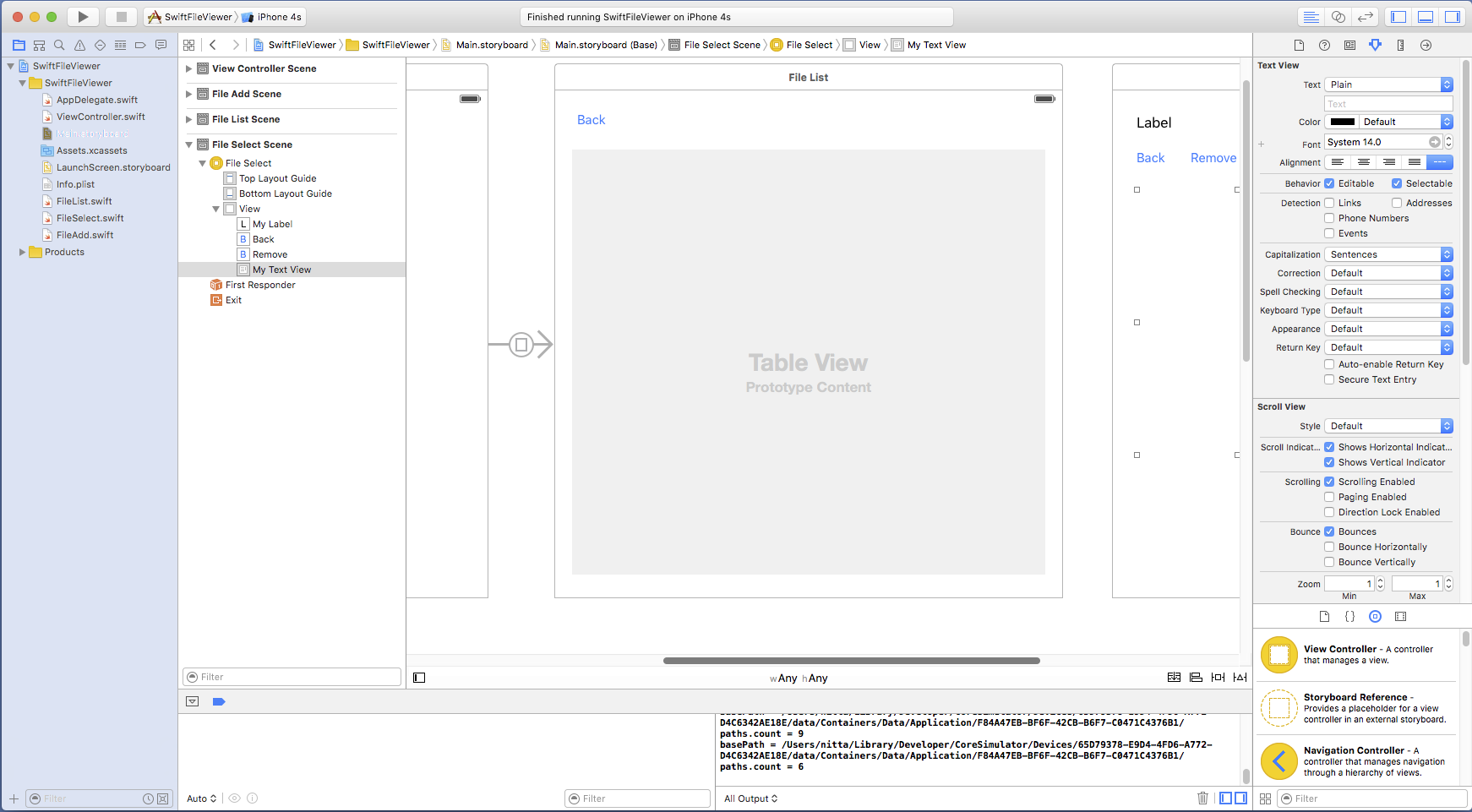Open the Find navigator search icon
The height and width of the screenshot is (812, 1472).
pyautogui.click(x=59, y=45)
